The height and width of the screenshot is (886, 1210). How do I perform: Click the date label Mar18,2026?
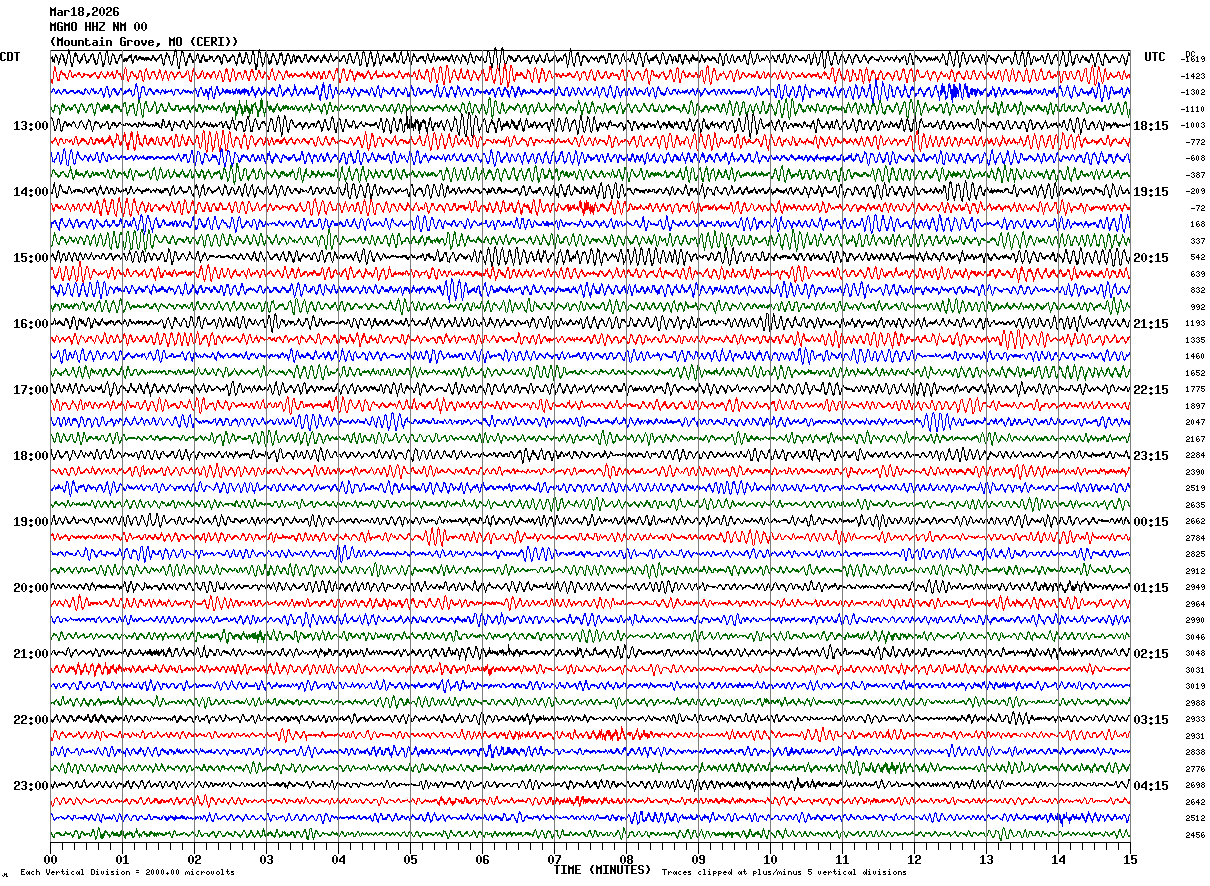pyautogui.click(x=84, y=12)
